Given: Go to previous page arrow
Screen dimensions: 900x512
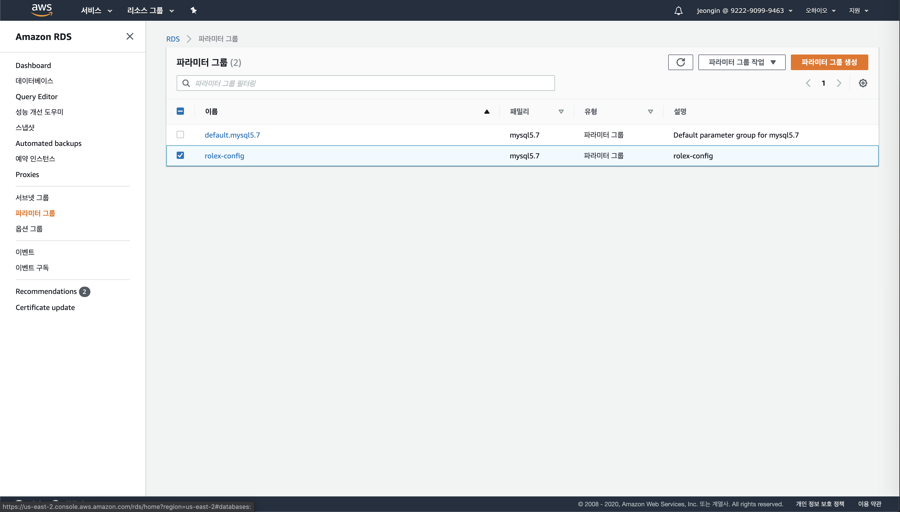Looking at the screenshot, I should click(808, 83).
